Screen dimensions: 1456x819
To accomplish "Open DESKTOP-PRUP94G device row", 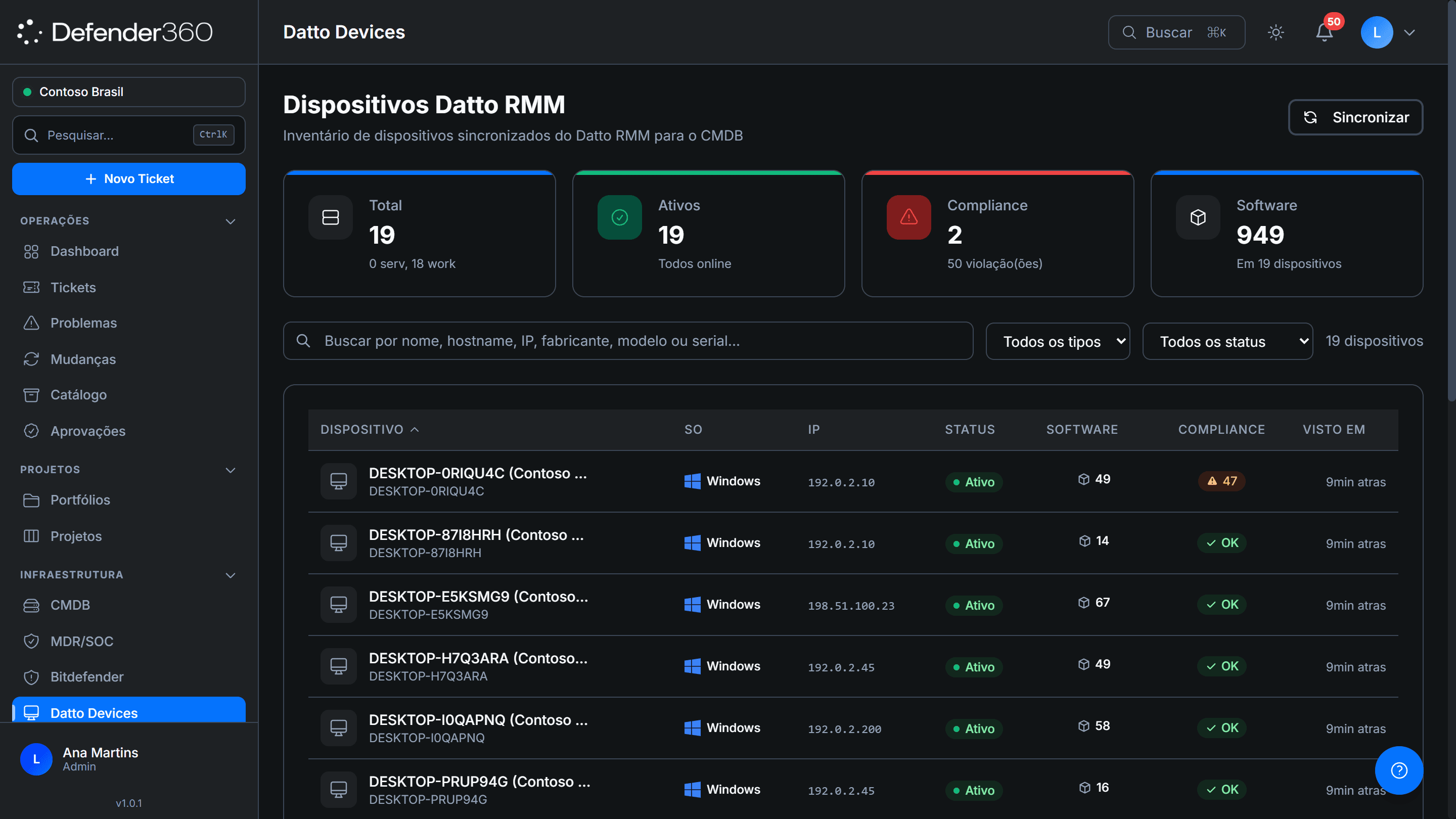I will click(x=853, y=789).
